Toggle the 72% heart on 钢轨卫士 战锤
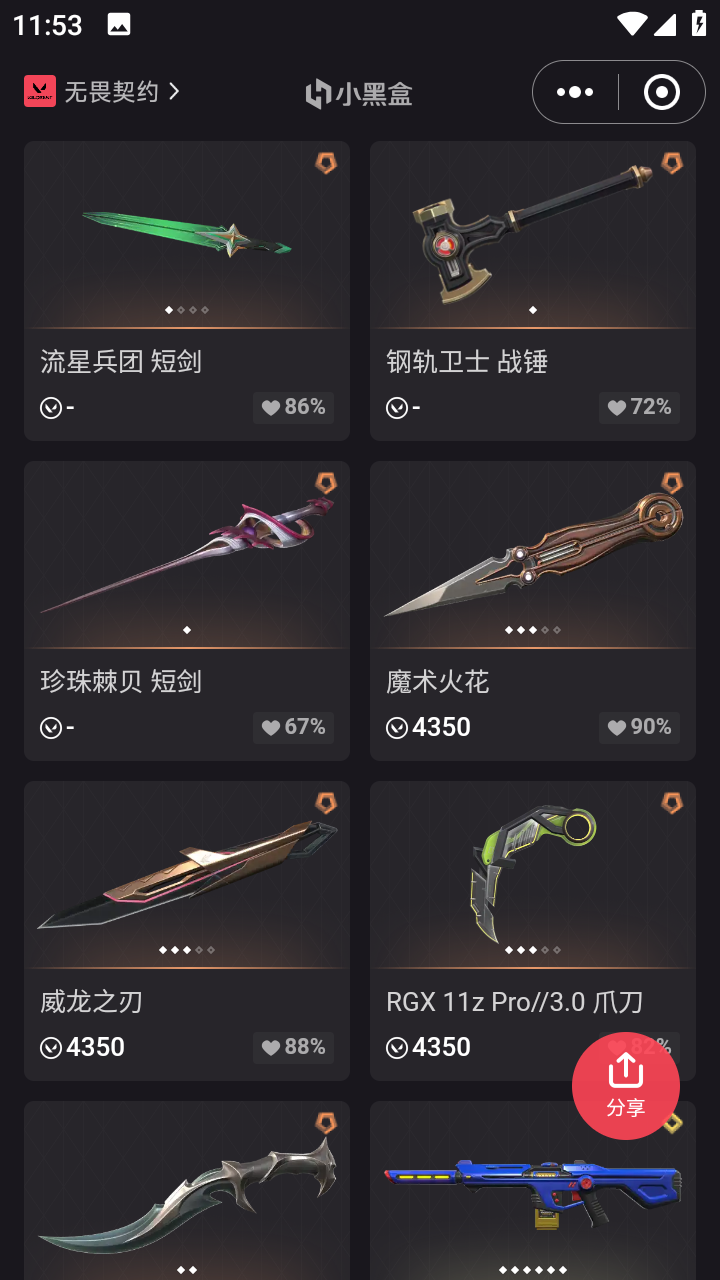This screenshot has width=720, height=1280. point(639,407)
